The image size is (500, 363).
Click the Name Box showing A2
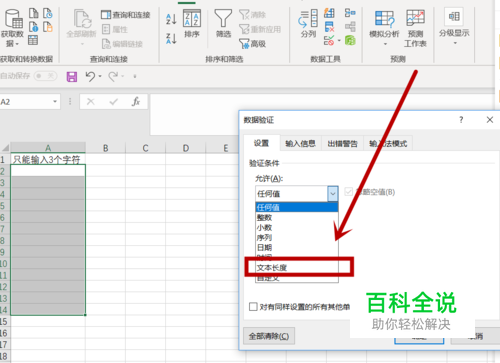pos(25,102)
